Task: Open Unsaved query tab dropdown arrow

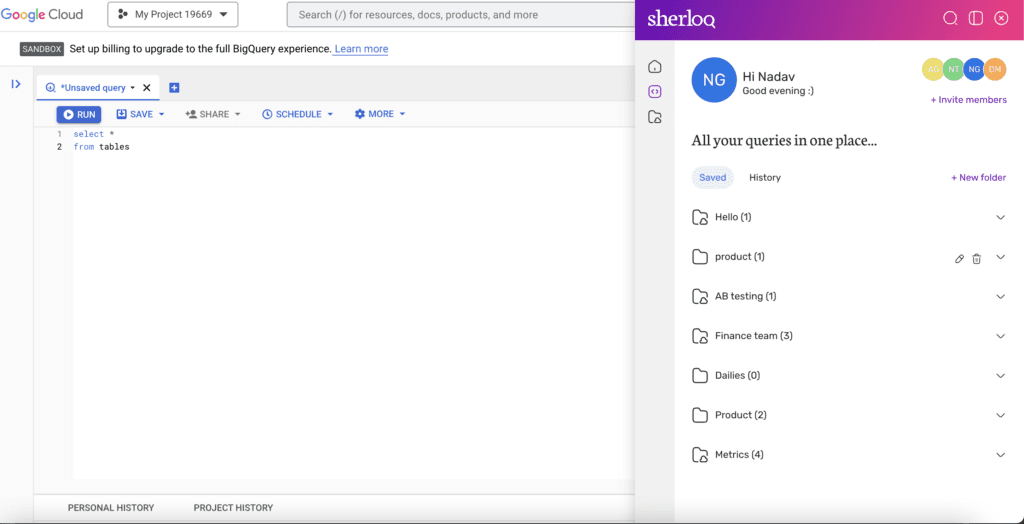Action: click(133, 88)
